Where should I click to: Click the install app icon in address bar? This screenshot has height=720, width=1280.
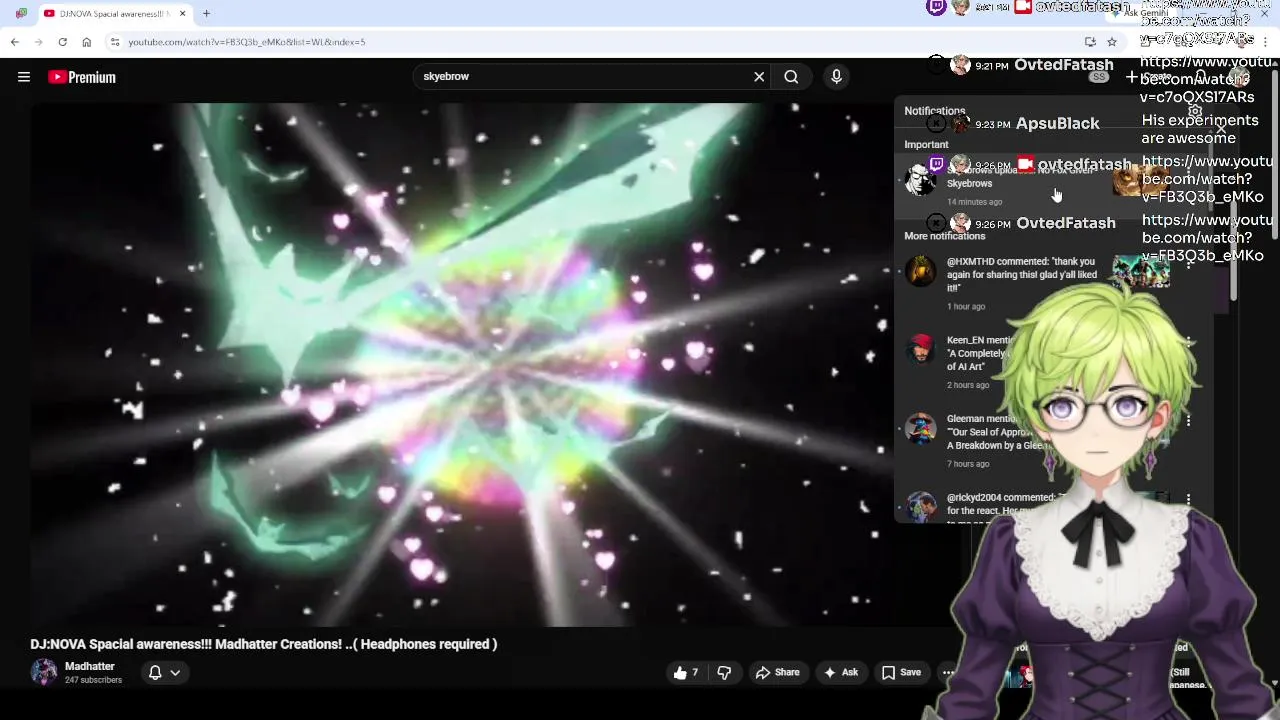1090,42
